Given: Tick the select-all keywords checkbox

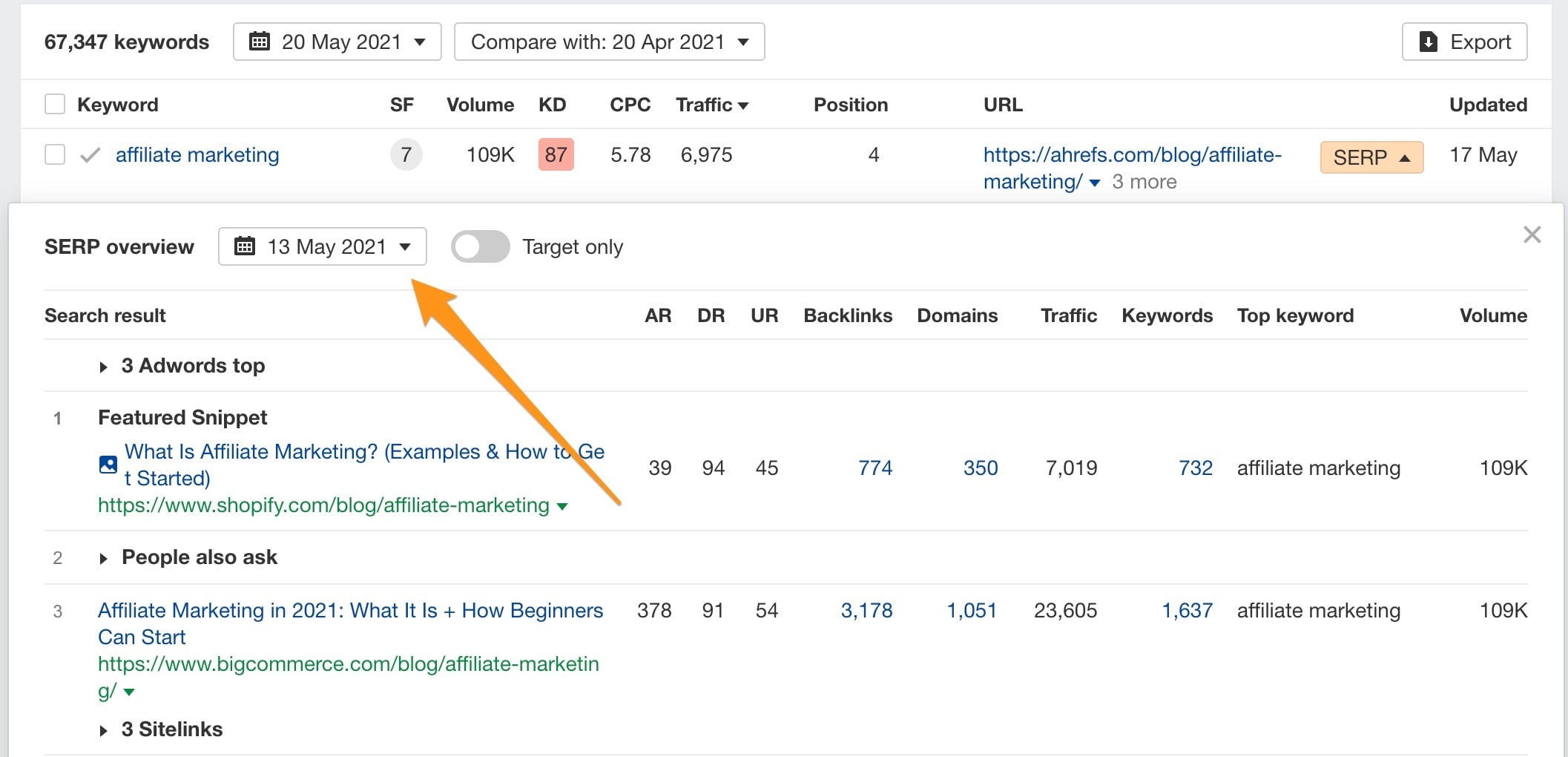Looking at the screenshot, I should [x=55, y=104].
